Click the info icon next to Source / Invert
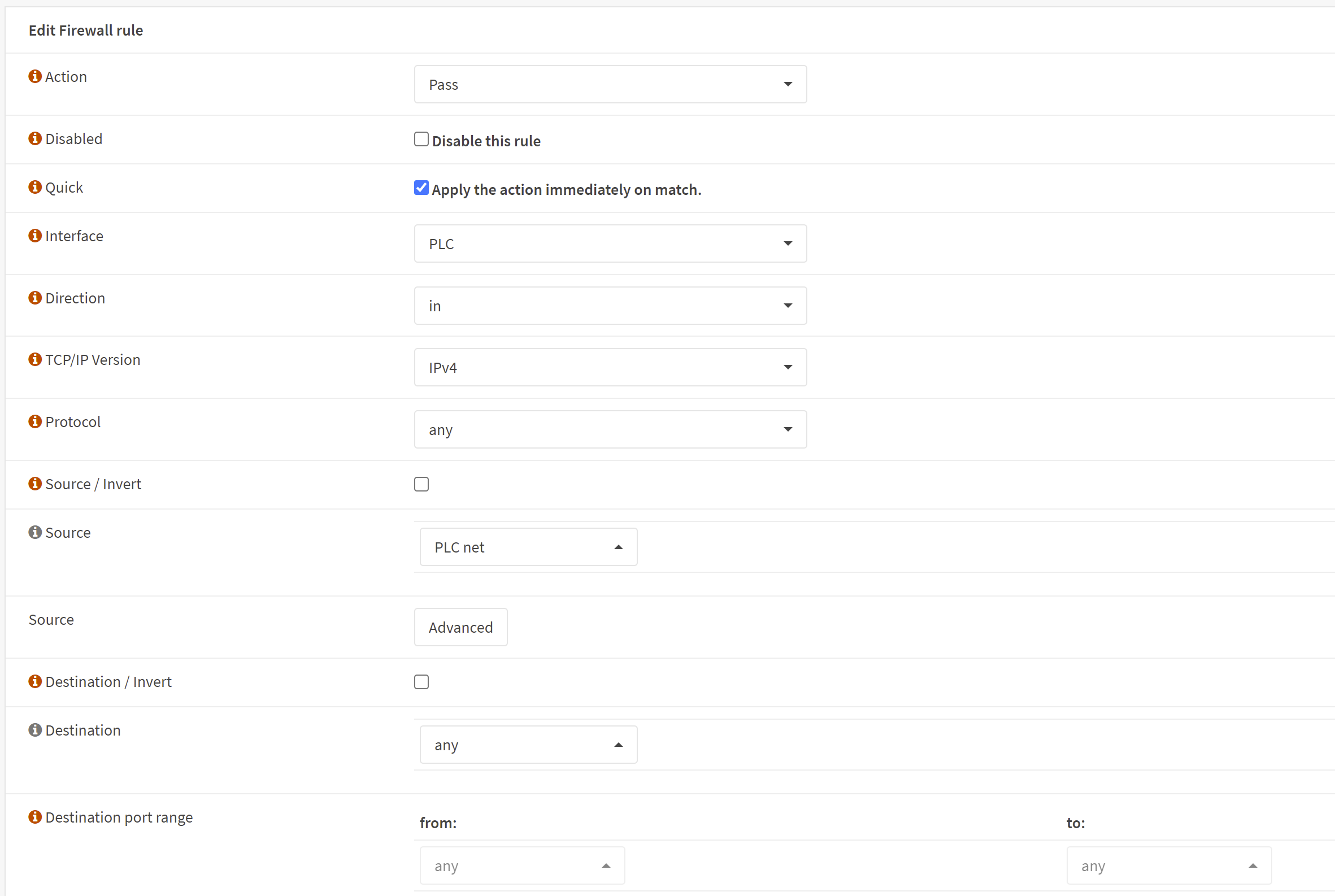The image size is (1335, 896). pos(35,484)
